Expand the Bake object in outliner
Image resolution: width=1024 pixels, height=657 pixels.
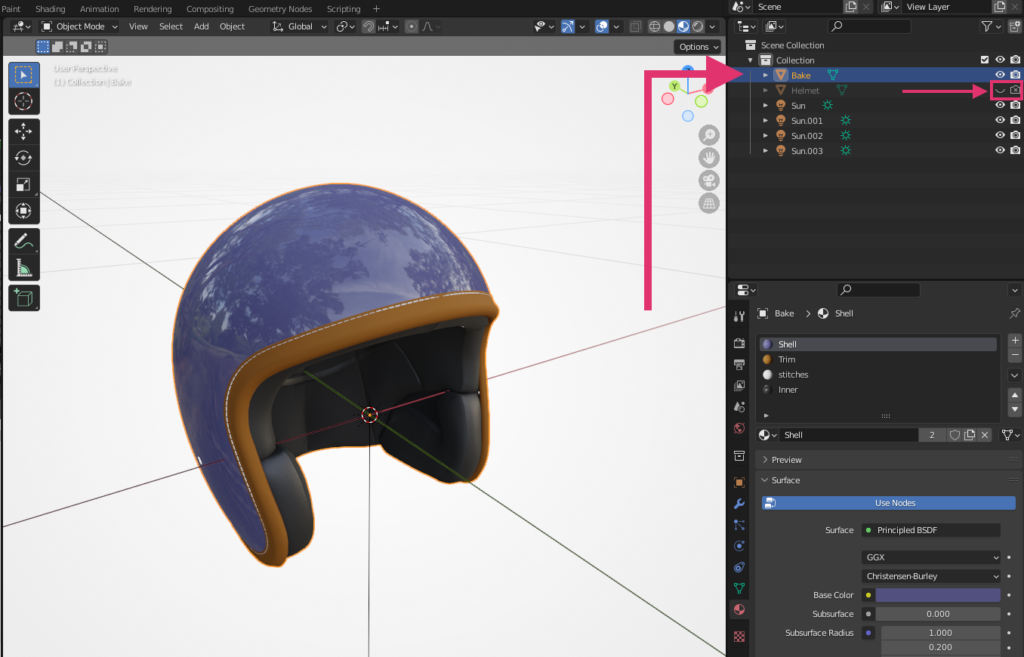(x=765, y=75)
